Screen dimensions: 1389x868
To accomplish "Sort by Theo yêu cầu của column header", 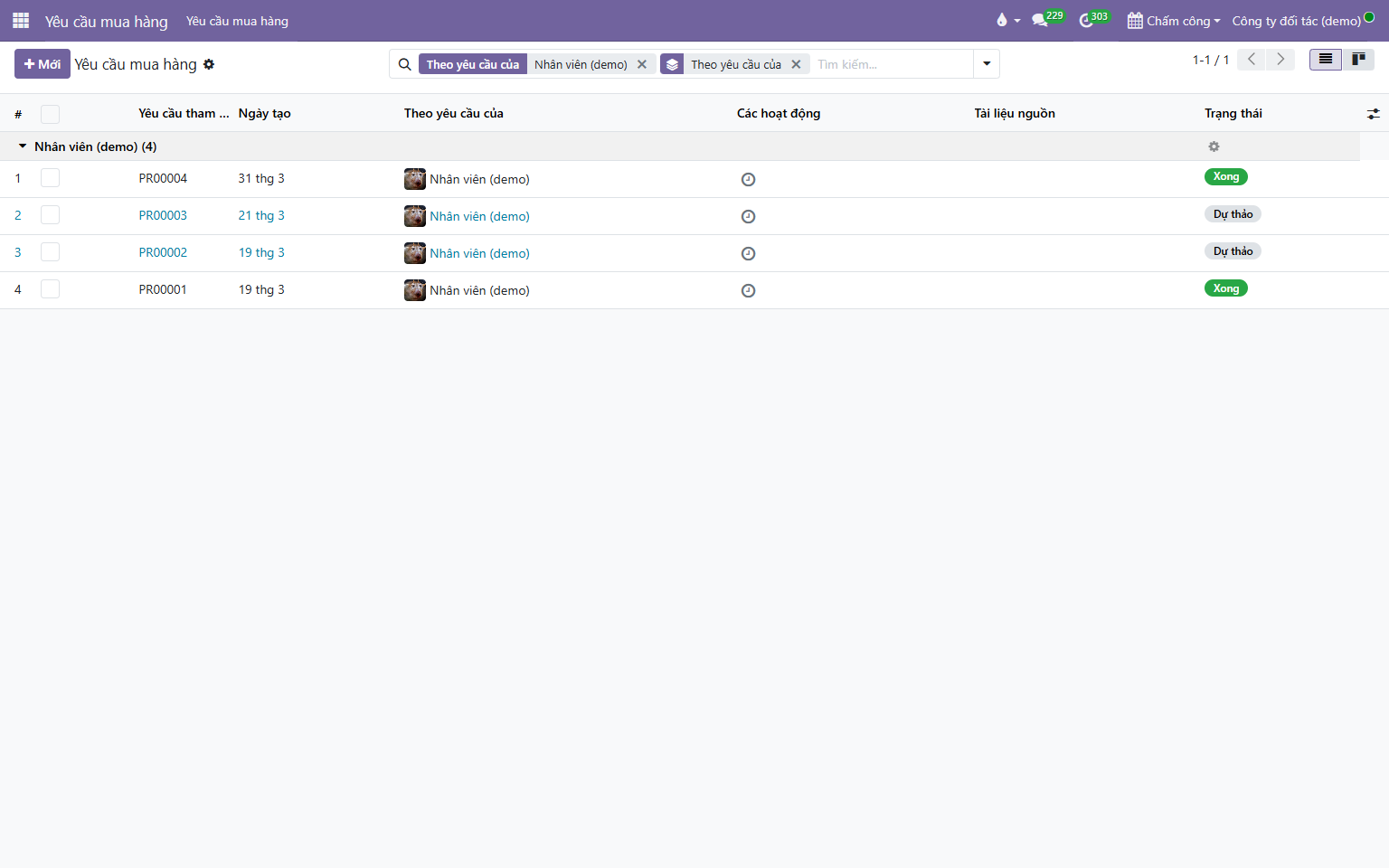I will coord(454,114).
